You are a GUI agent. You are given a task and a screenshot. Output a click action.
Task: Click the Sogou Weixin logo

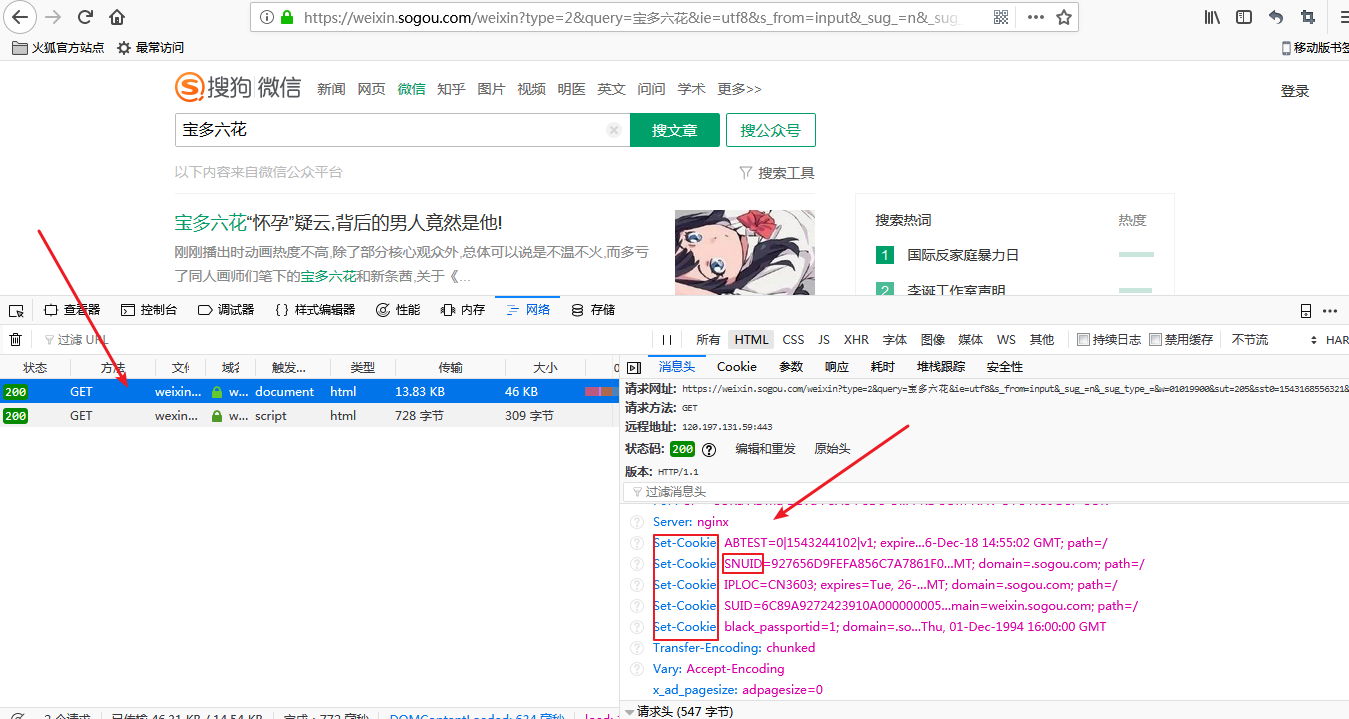click(x=238, y=88)
